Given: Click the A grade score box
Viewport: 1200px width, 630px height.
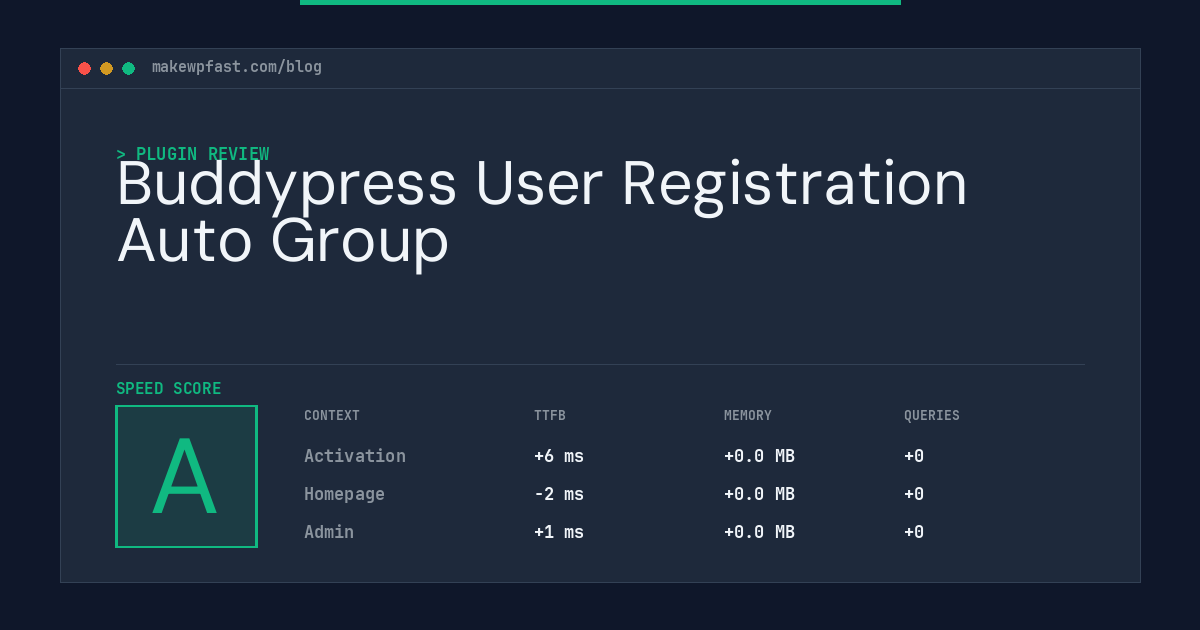Looking at the screenshot, I should 186,476.
